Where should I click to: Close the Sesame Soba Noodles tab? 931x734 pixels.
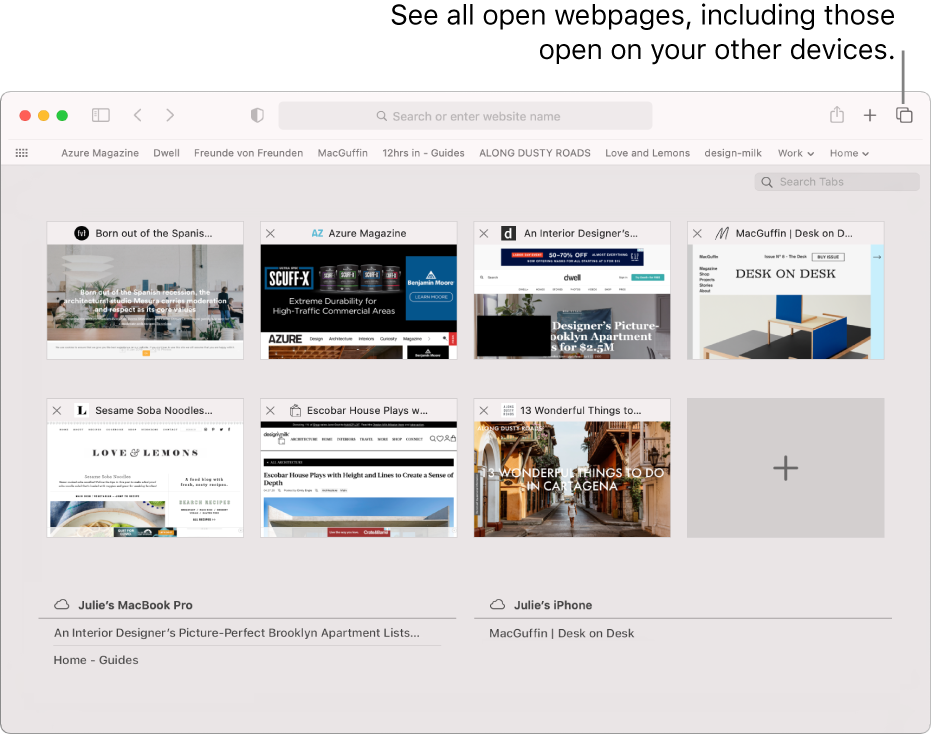click(57, 410)
